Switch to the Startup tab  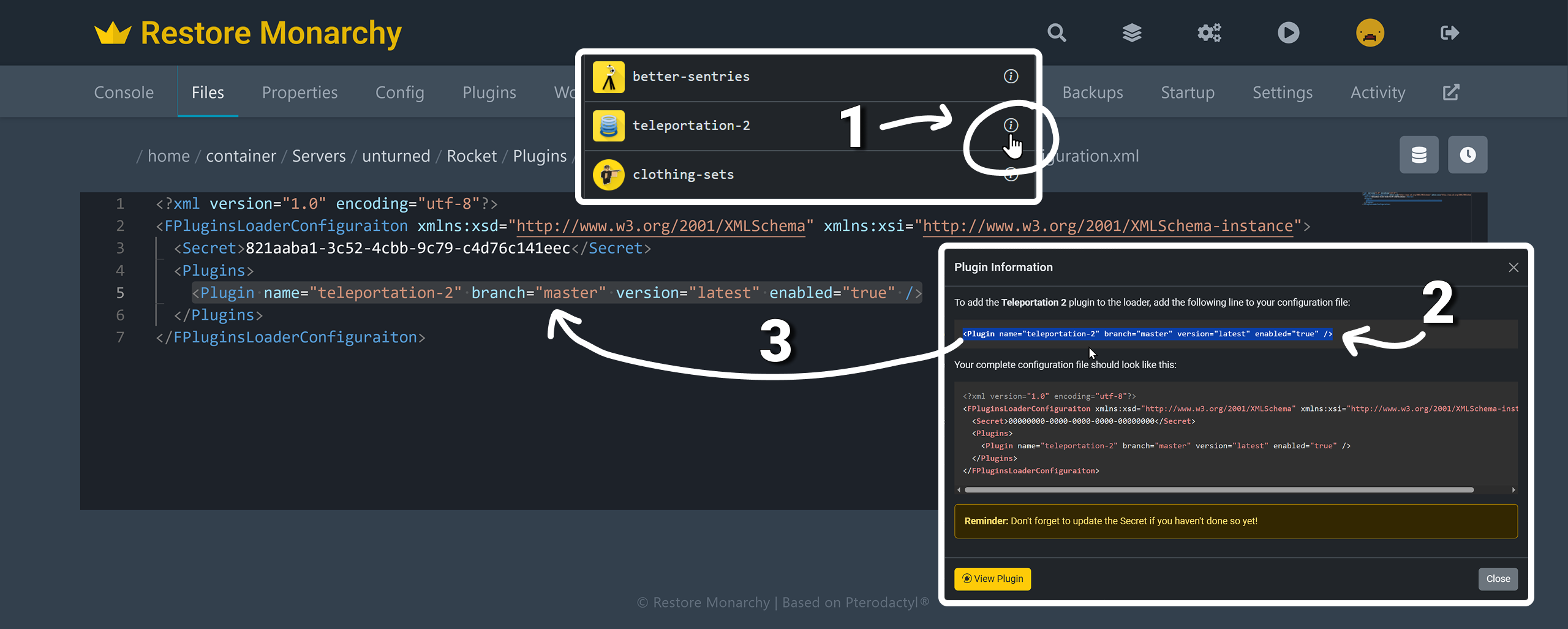tap(1187, 92)
